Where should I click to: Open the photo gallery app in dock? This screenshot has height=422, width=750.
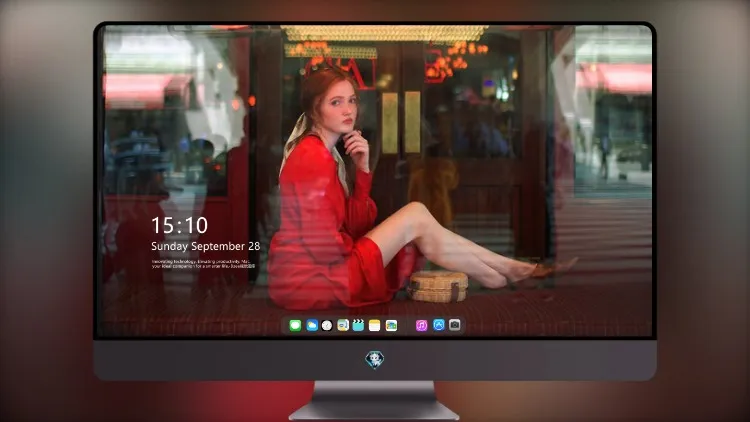click(x=391, y=326)
